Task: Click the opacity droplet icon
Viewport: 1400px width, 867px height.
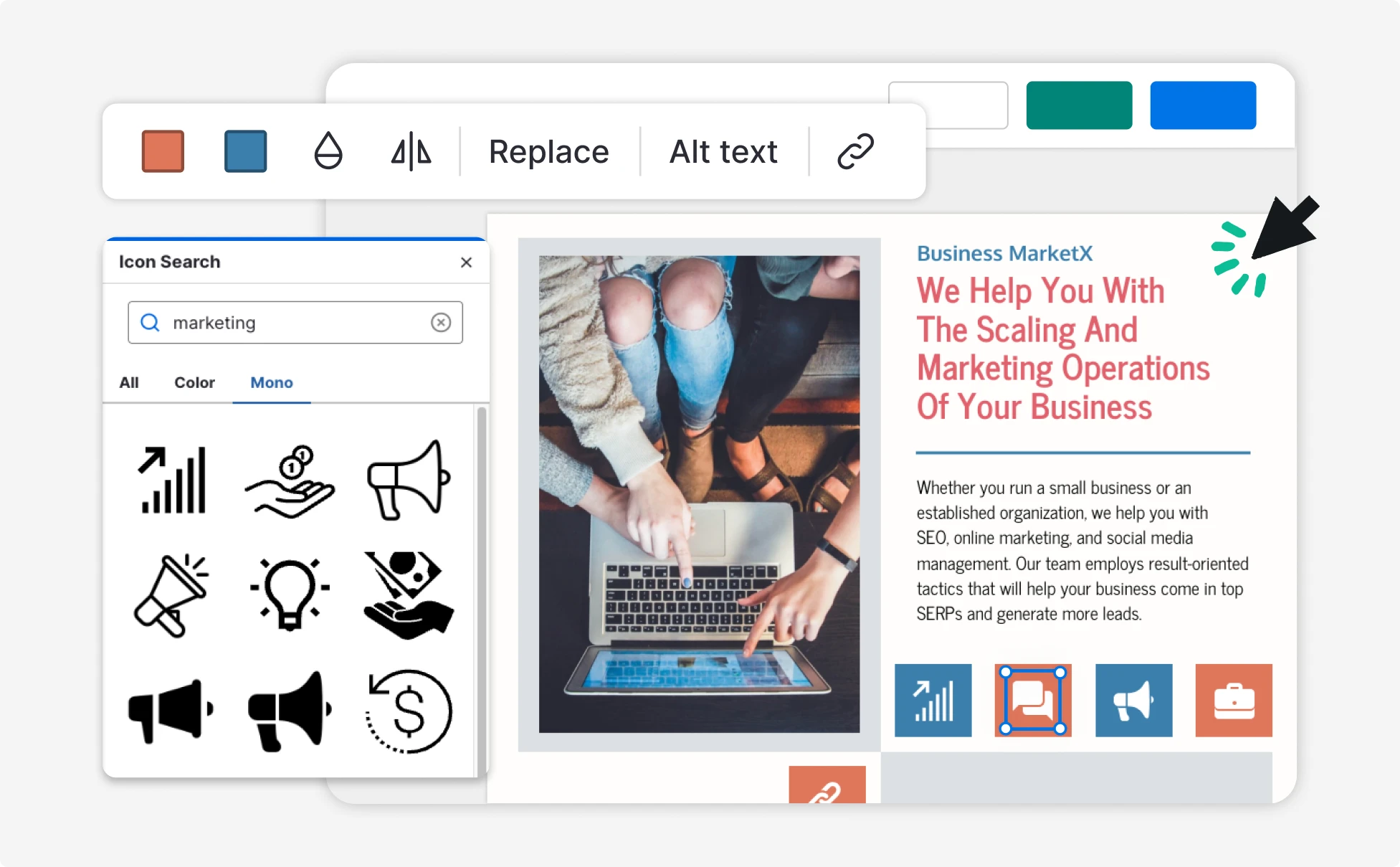Action: (x=328, y=151)
